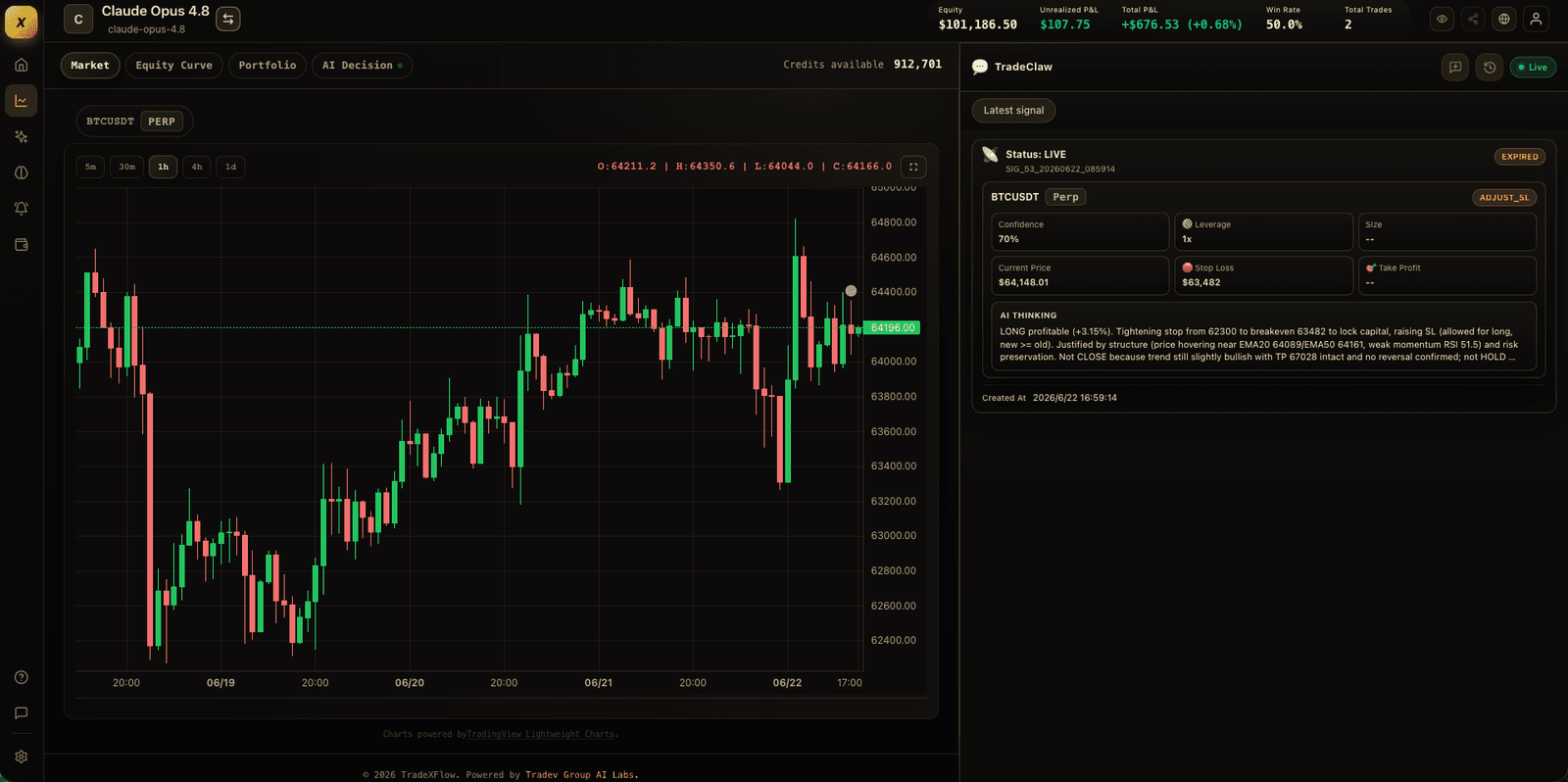
Task: Open the settings gear icon
Action: pyautogui.click(x=21, y=757)
